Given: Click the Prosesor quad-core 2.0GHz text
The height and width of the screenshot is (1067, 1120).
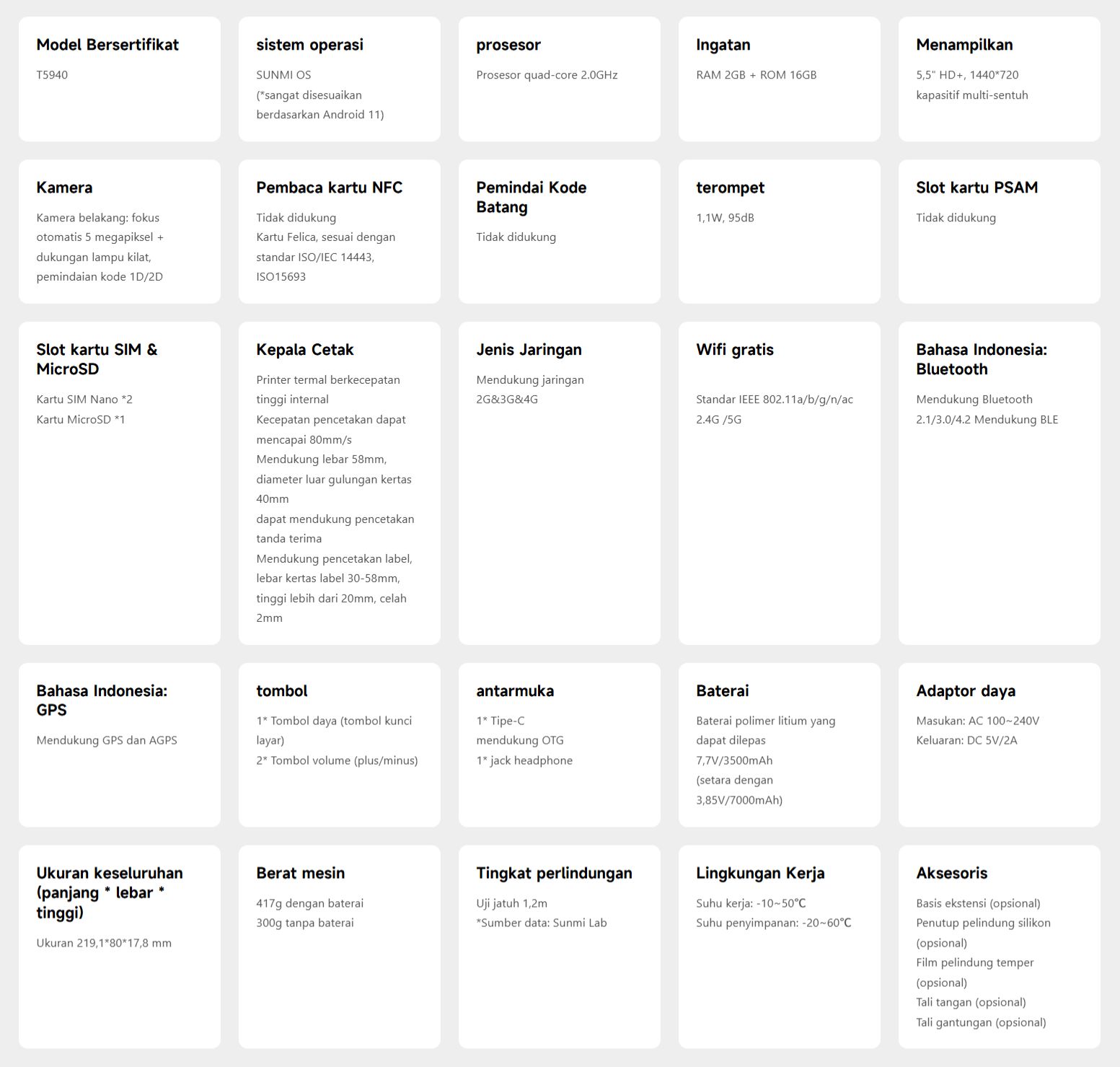Looking at the screenshot, I should pos(547,75).
